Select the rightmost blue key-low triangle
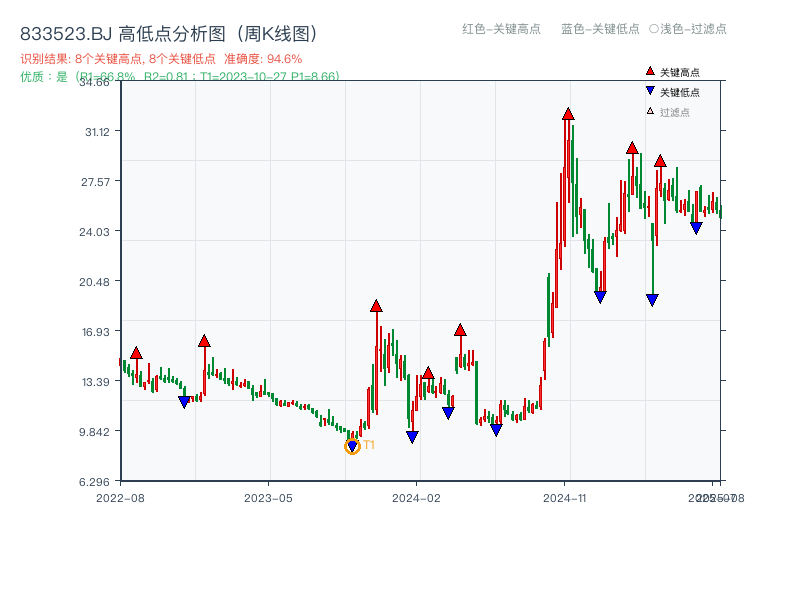 coord(697,228)
